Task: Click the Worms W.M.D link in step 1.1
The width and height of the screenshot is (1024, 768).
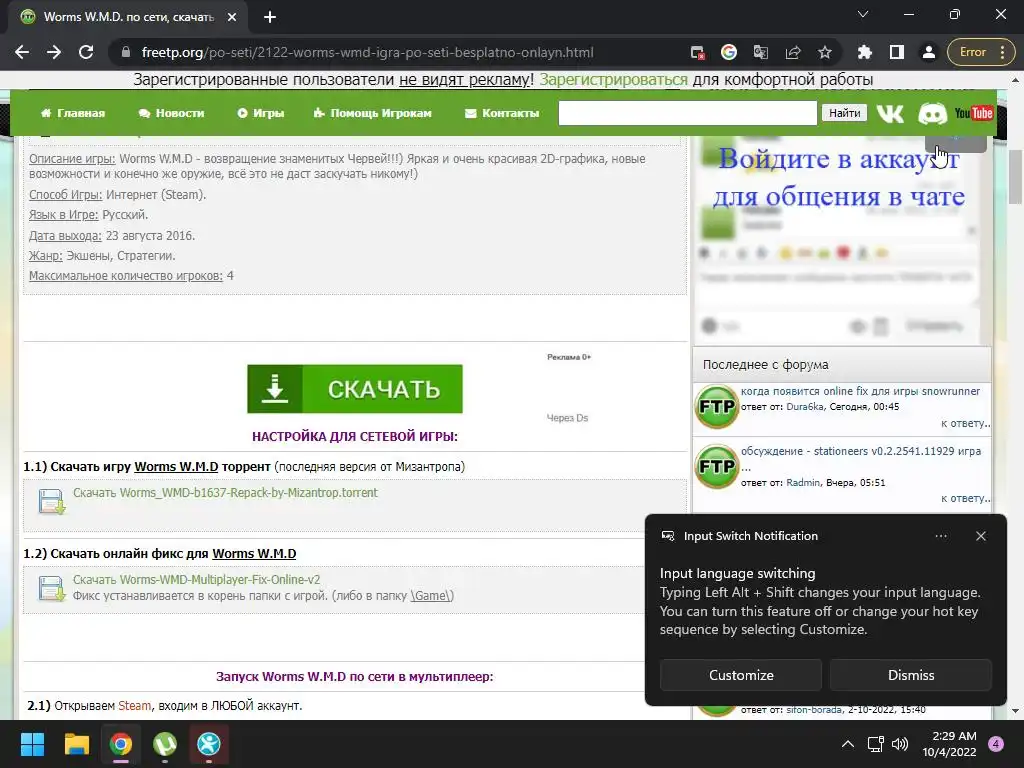Action: click(176, 467)
